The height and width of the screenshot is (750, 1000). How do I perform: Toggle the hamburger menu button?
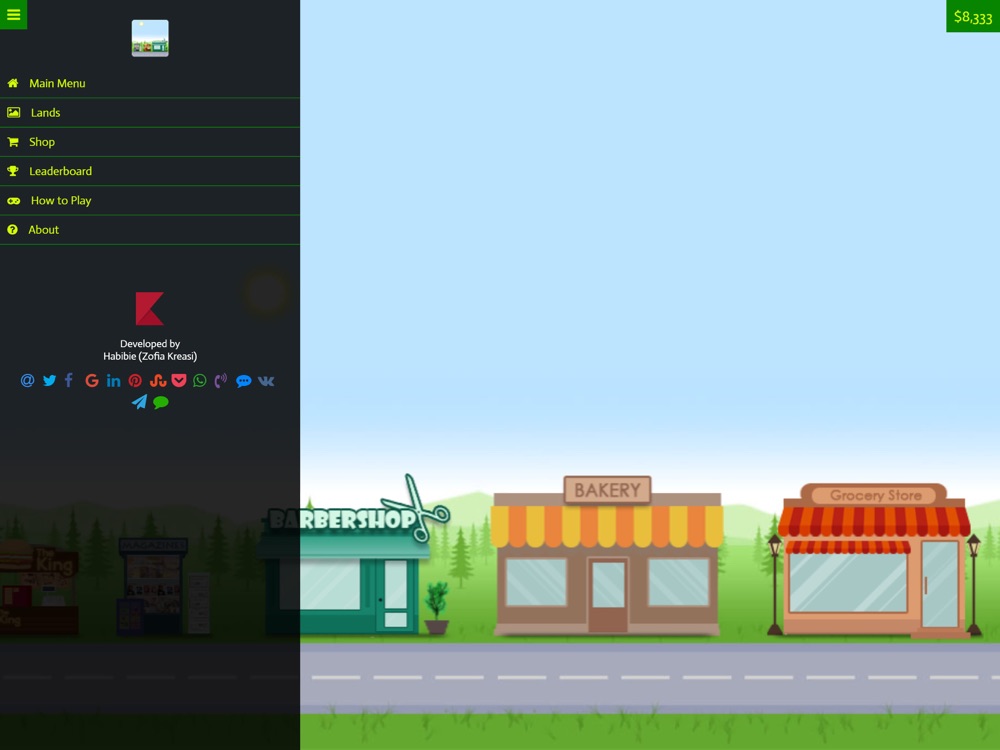coord(13,14)
